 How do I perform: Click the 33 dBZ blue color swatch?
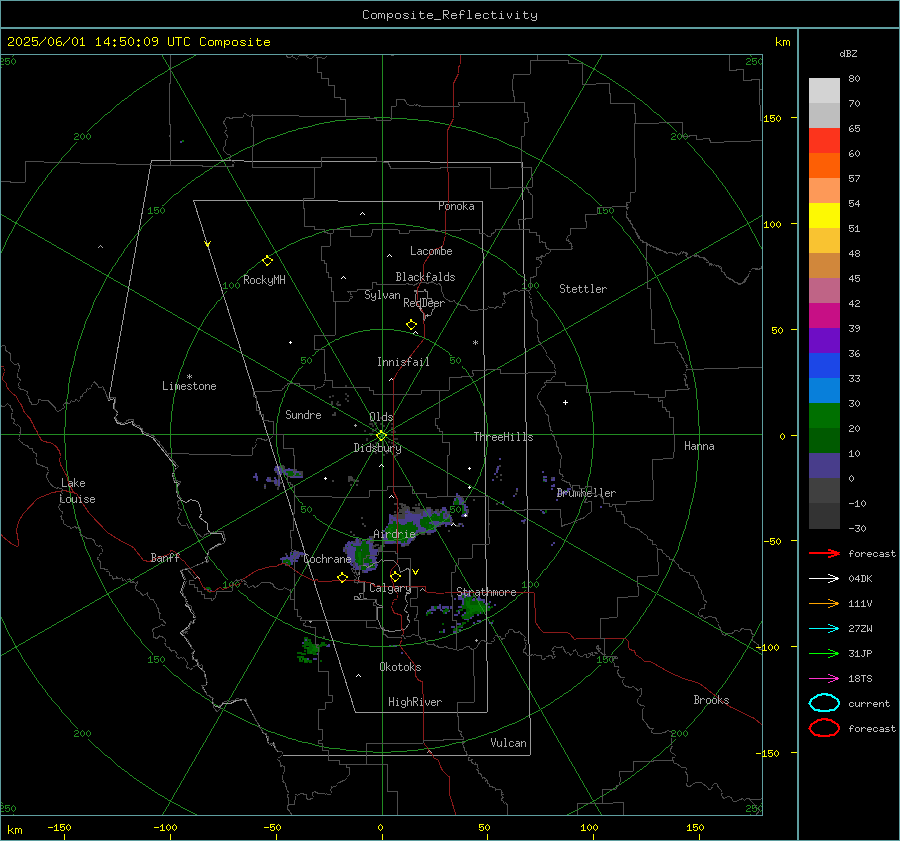(x=824, y=366)
